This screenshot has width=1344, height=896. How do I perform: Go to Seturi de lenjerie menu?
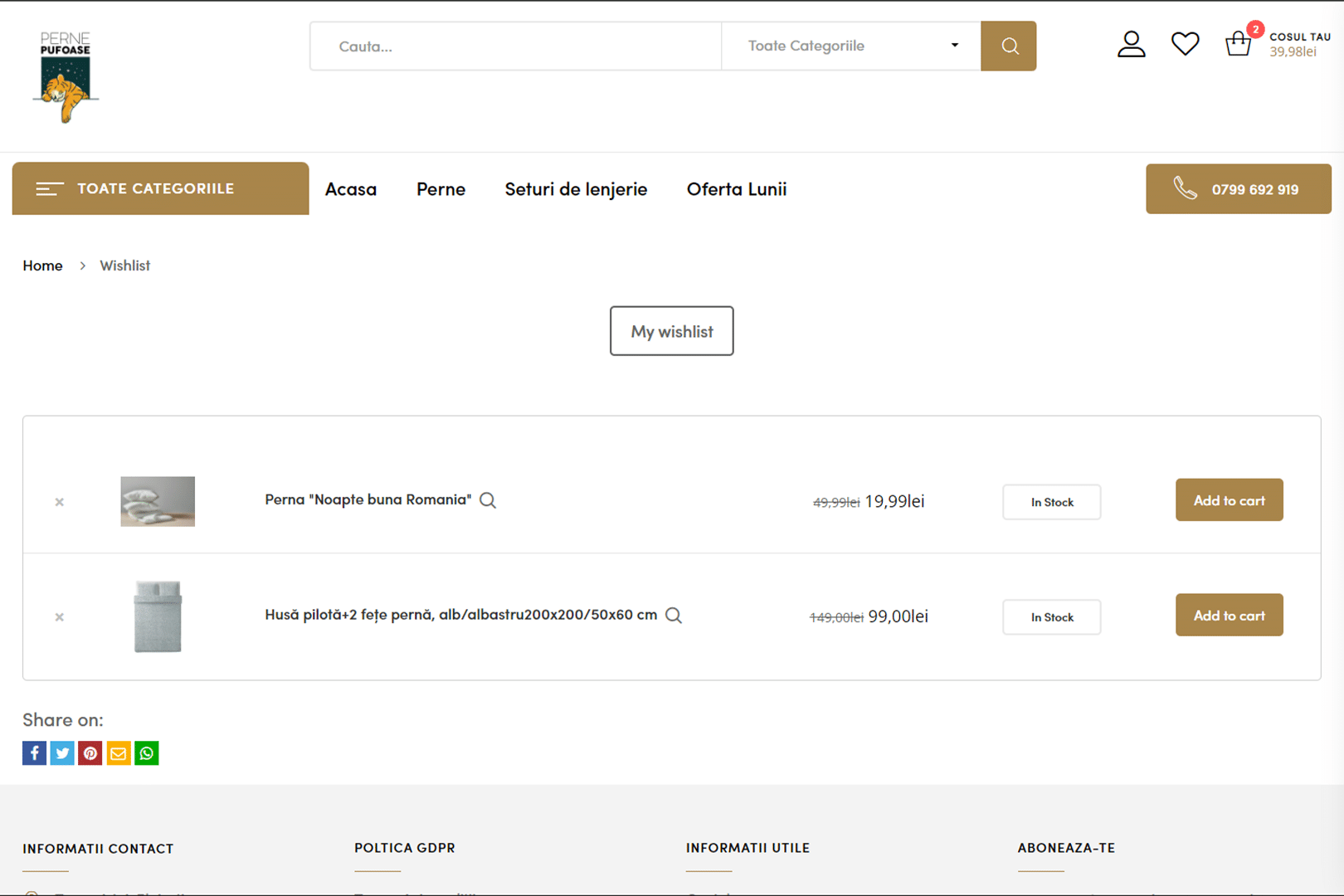pyautogui.click(x=576, y=189)
